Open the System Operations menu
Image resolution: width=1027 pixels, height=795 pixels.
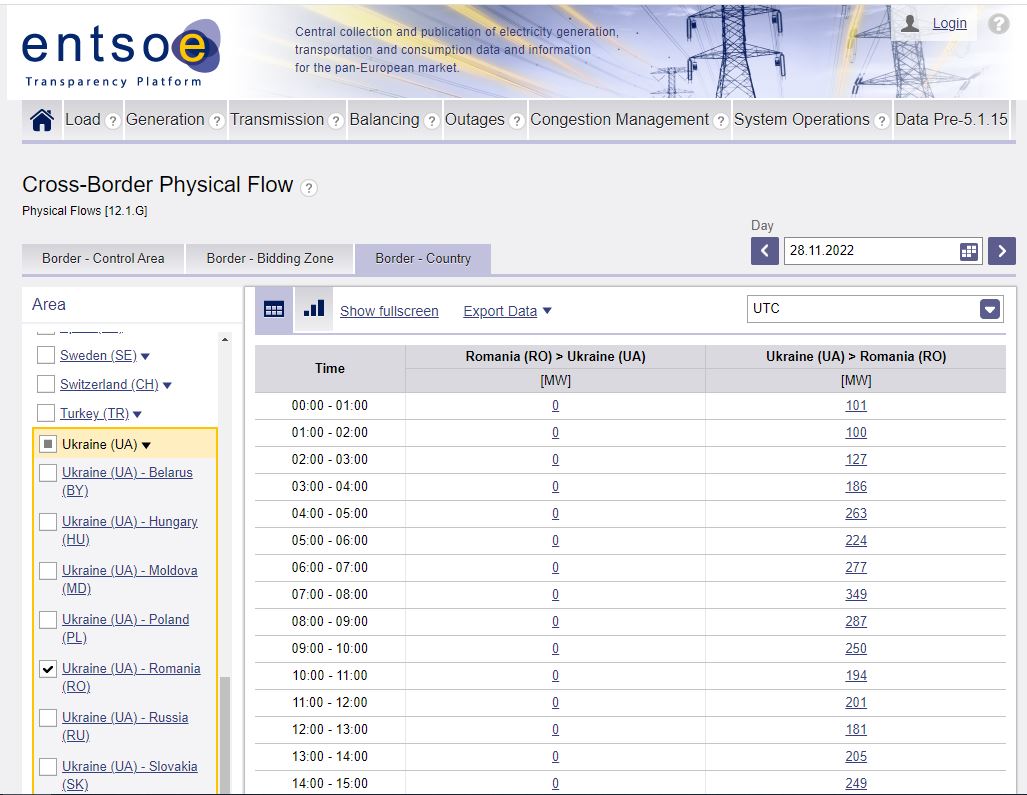click(x=802, y=119)
